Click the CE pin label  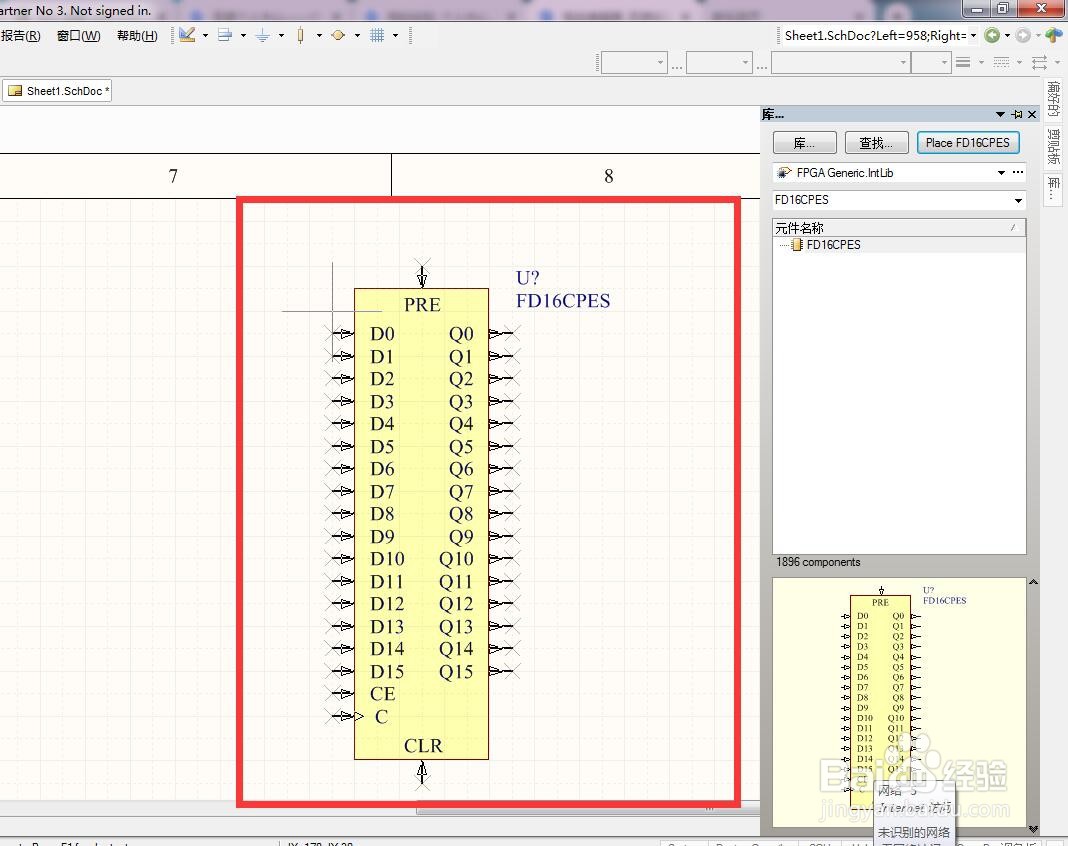click(382, 693)
